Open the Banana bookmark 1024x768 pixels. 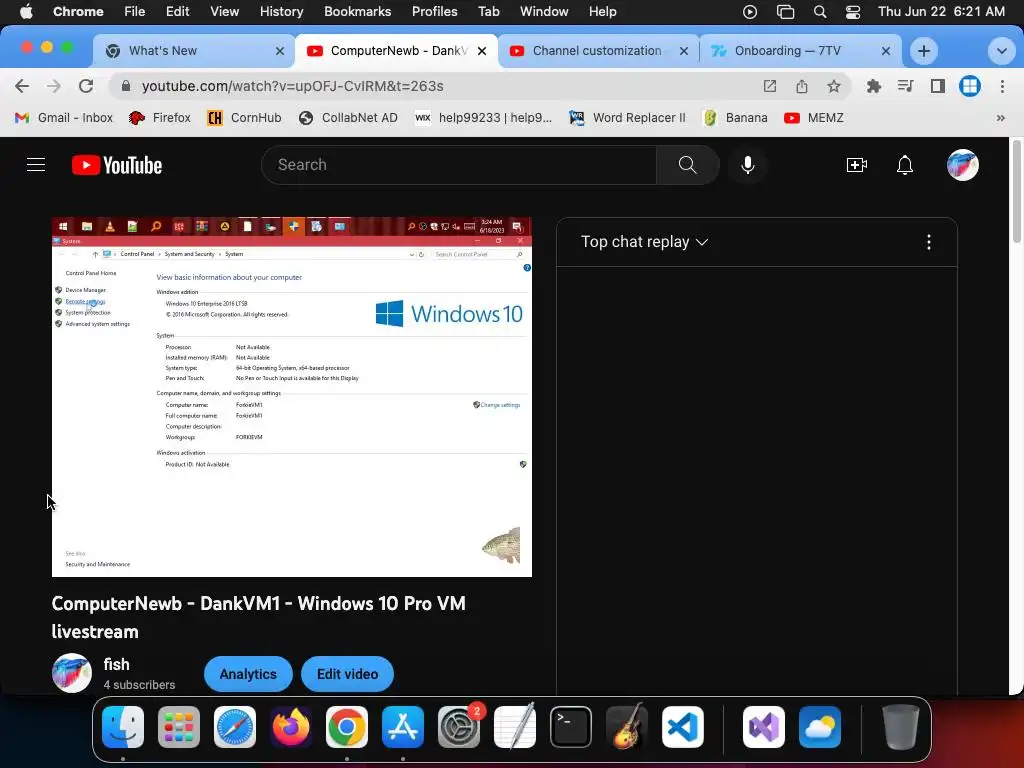[735, 118]
